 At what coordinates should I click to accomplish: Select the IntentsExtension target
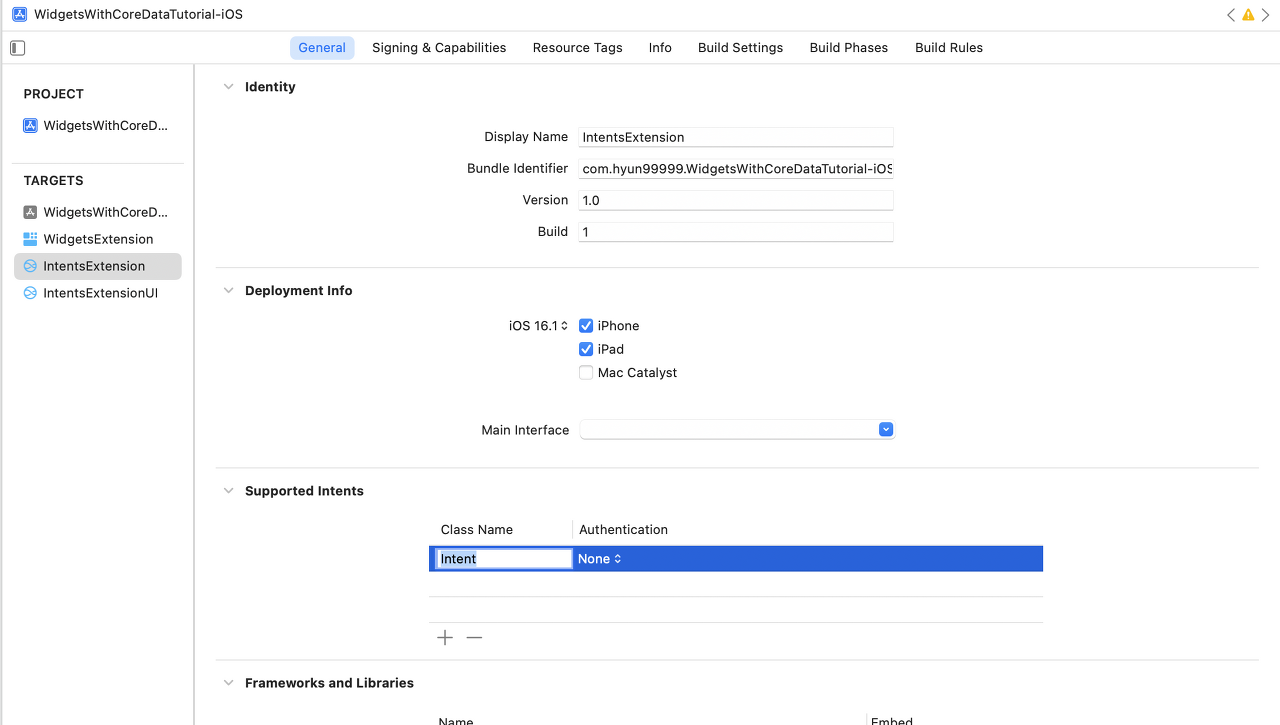pos(98,266)
